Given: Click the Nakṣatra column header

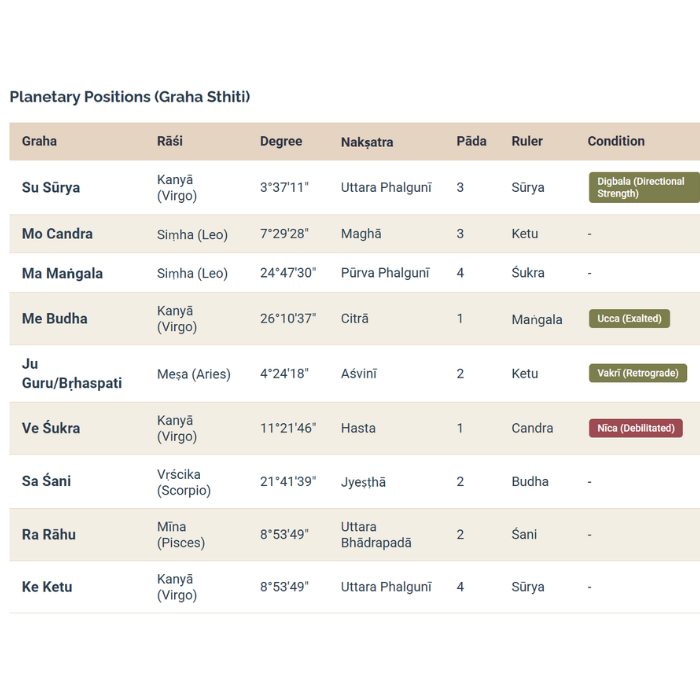Looking at the screenshot, I should pyautogui.click(x=367, y=142).
